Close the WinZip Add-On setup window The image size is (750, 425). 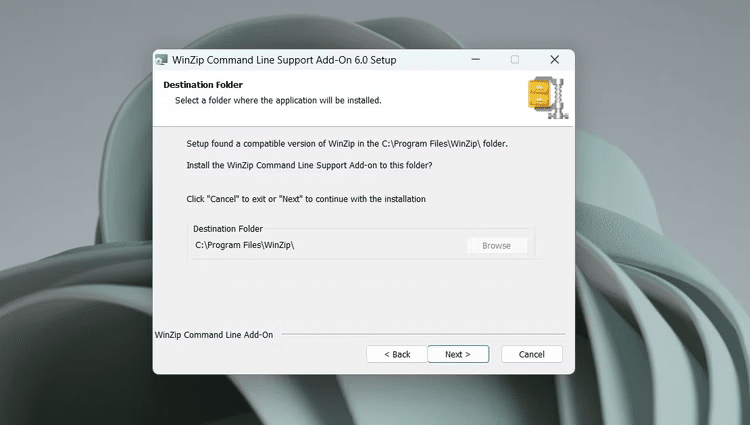pos(554,60)
